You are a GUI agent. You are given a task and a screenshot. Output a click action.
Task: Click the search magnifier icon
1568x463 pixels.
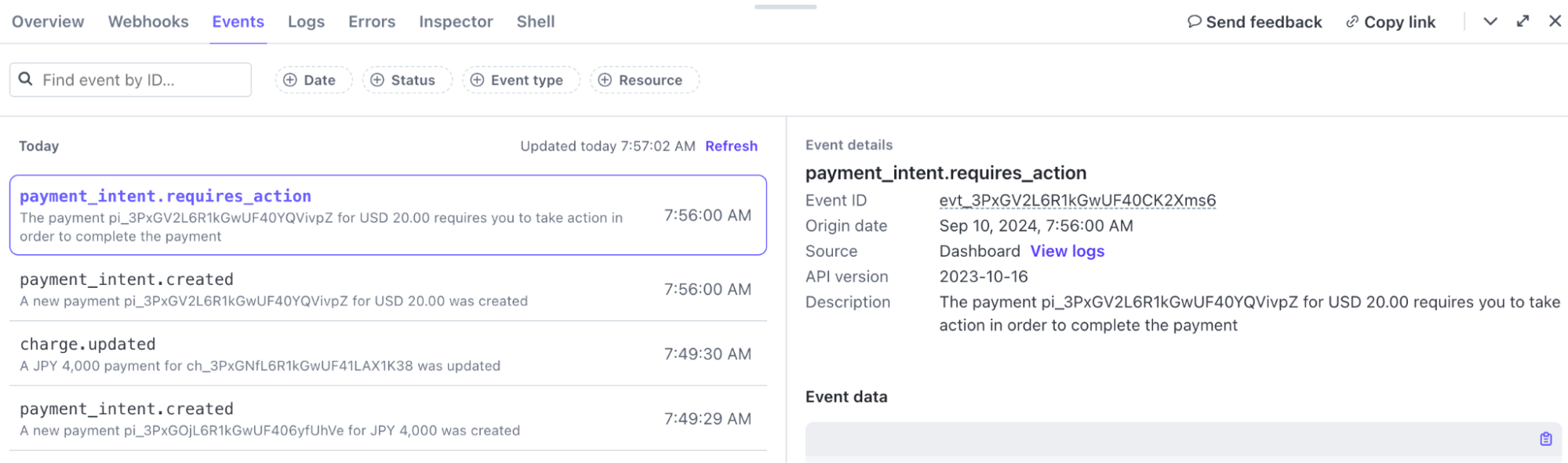[x=26, y=79]
